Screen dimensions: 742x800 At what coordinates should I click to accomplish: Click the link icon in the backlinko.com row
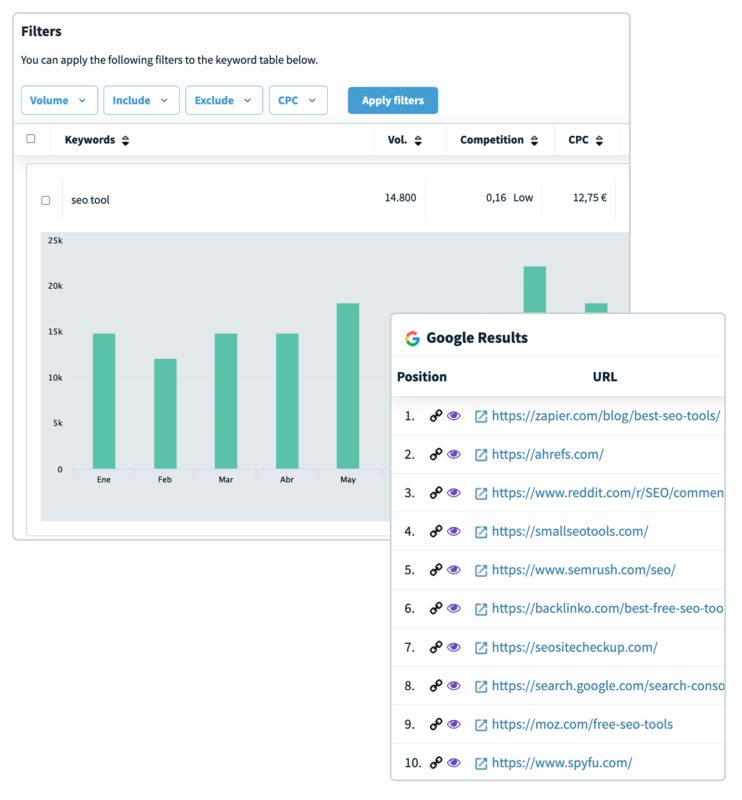(x=435, y=608)
